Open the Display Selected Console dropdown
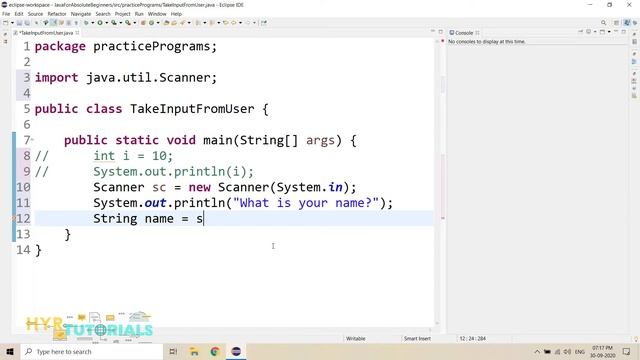 click(595, 31)
